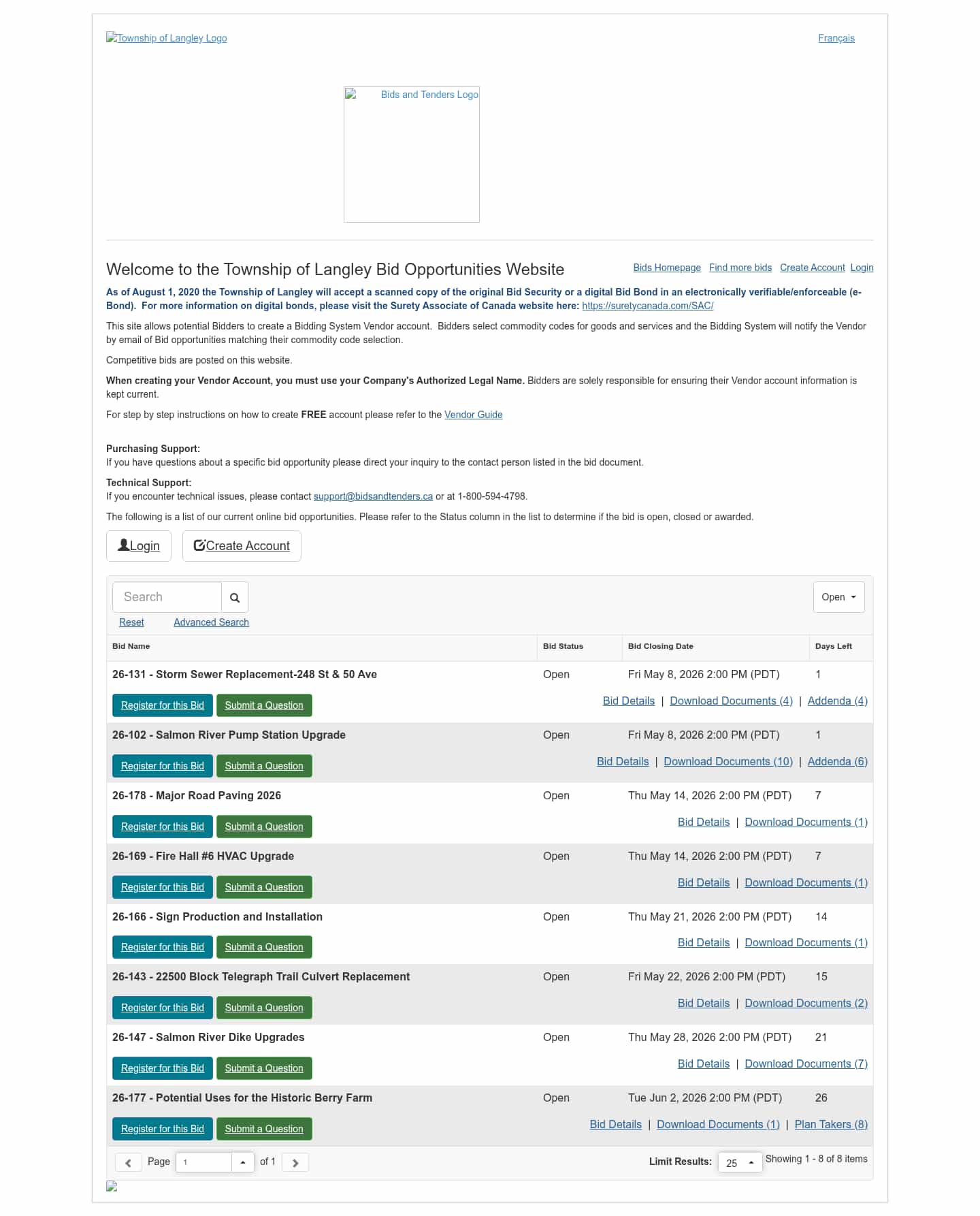Open the suretycanada.com/SAC link
Screen dimensions: 980x1216
click(648, 306)
